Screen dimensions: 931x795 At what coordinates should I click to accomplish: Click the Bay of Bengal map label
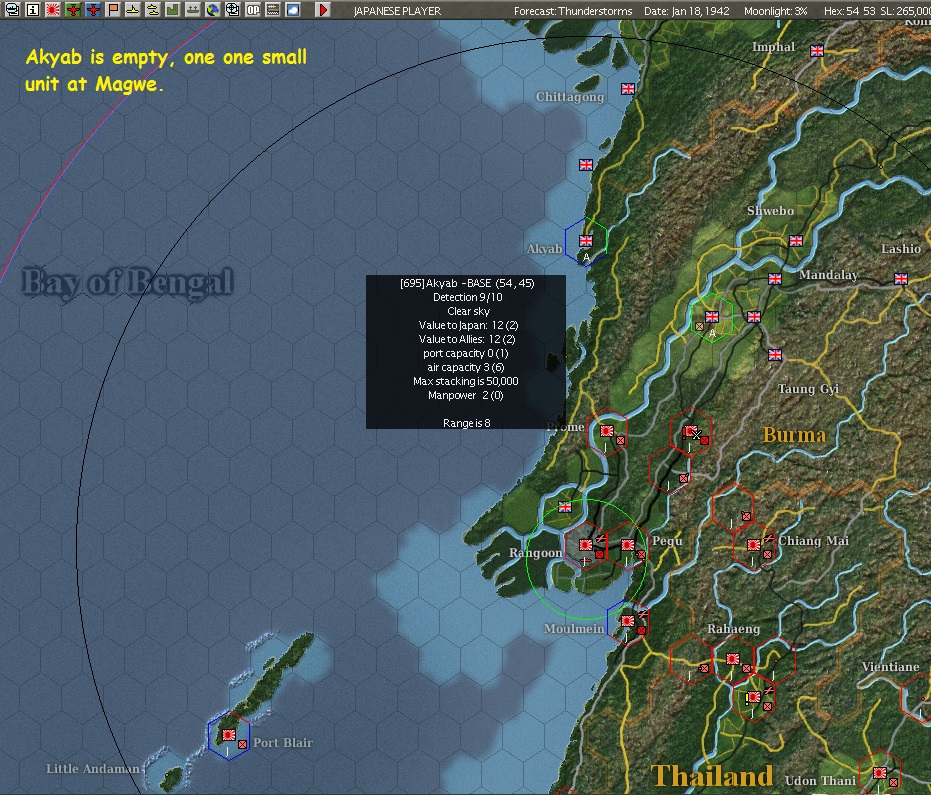128,282
